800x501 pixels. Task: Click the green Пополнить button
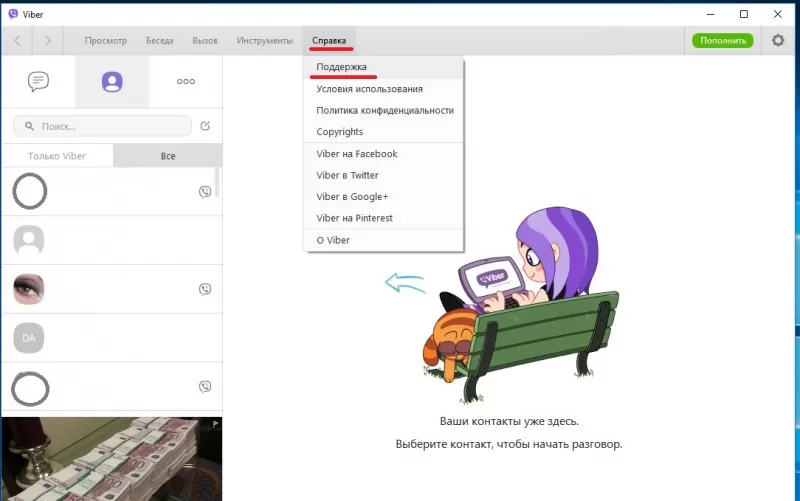[722, 40]
